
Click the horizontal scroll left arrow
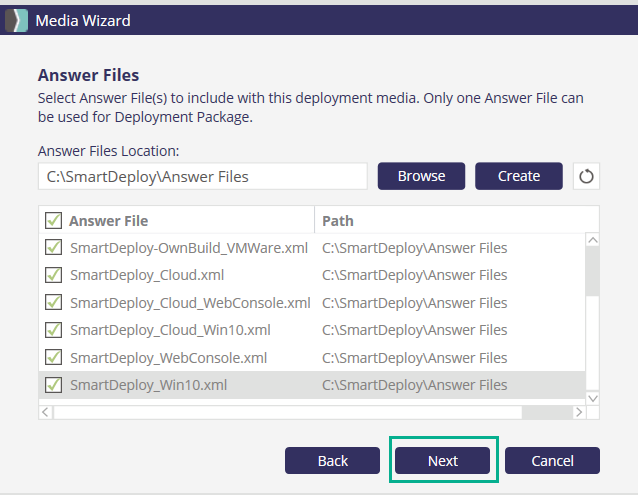45,412
